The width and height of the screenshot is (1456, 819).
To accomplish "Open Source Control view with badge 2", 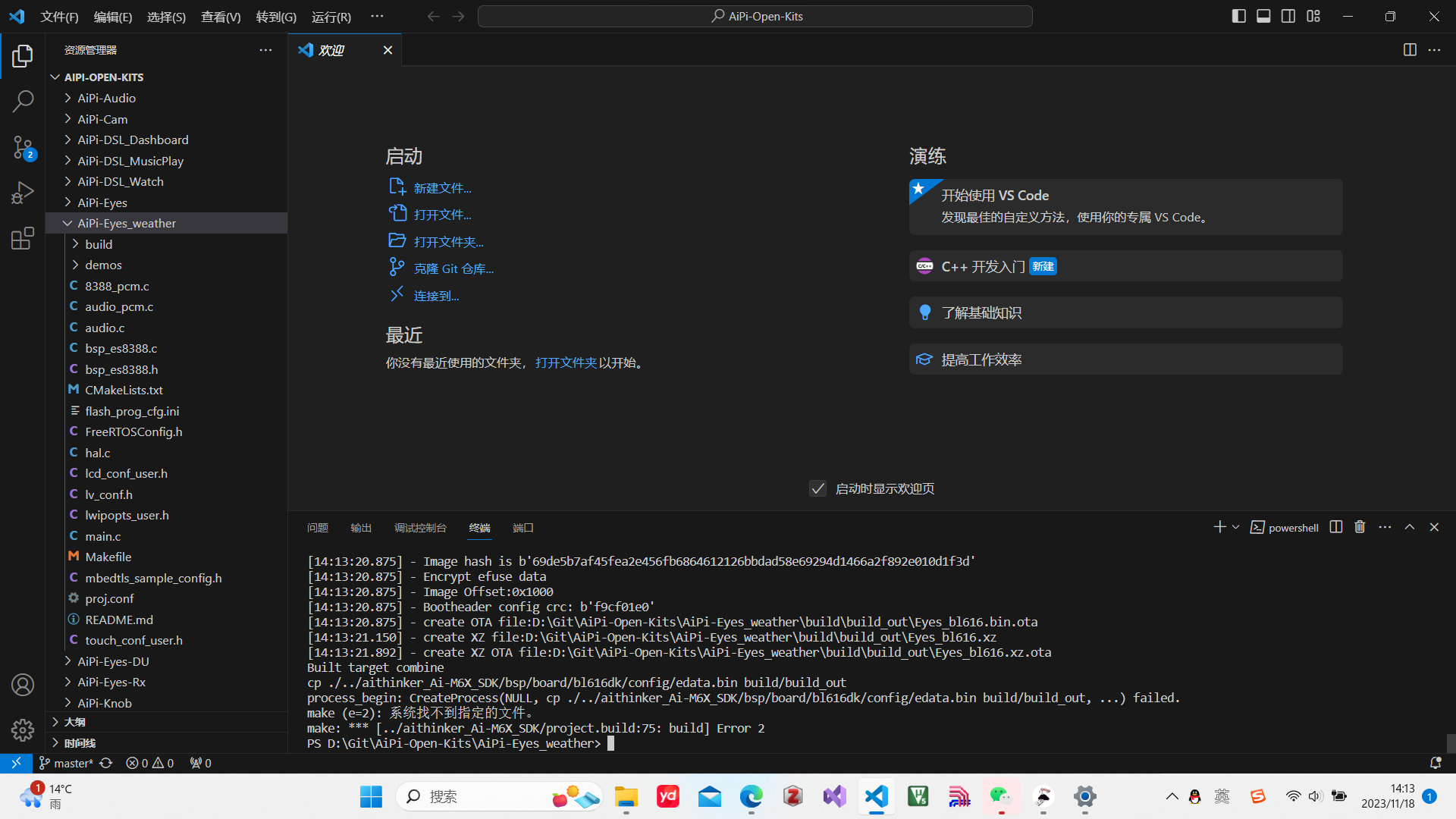I will [23, 147].
